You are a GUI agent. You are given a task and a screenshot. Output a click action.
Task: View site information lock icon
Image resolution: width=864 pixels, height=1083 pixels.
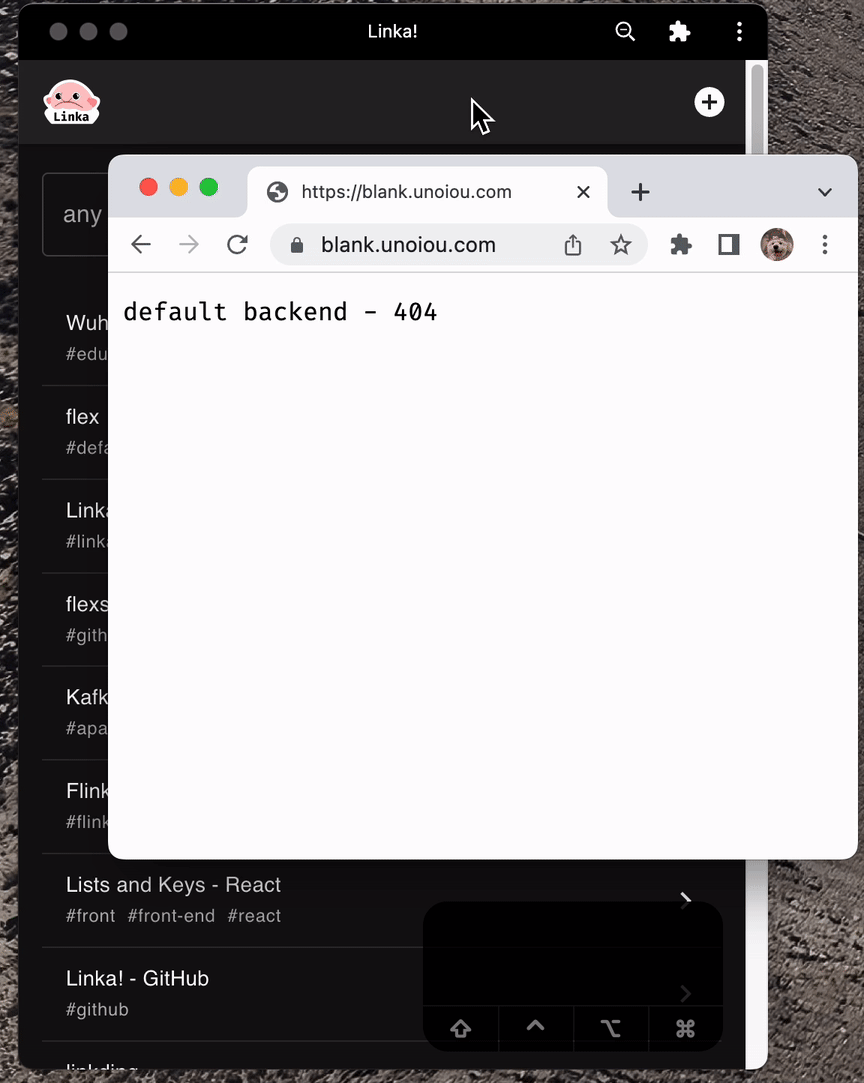click(297, 245)
